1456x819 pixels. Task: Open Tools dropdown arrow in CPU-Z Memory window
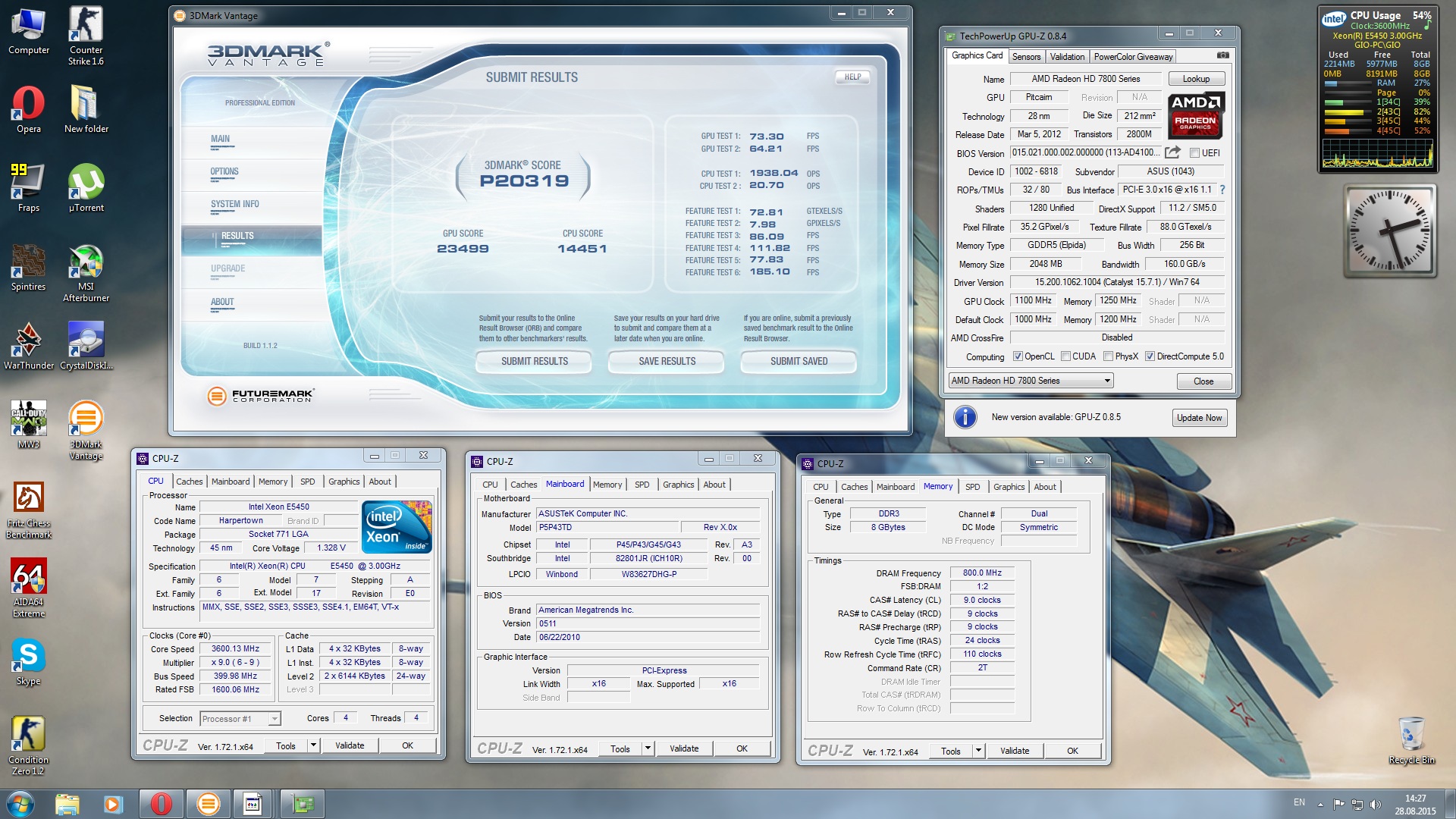click(x=978, y=751)
